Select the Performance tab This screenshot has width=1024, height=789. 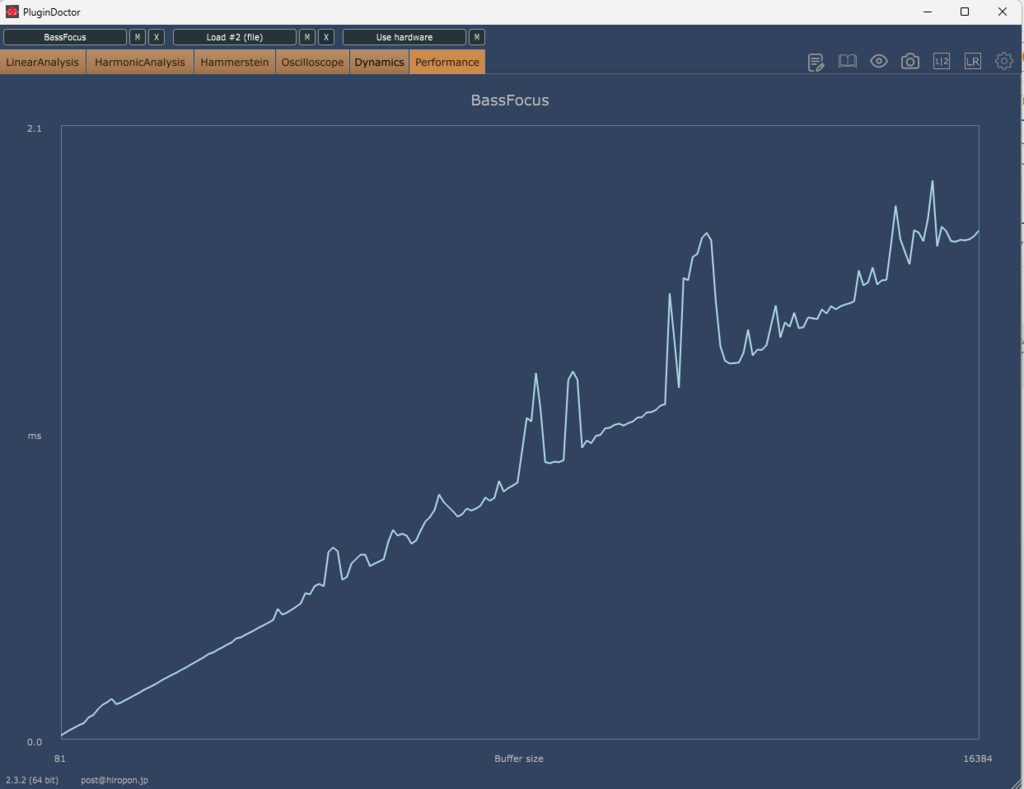(447, 62)
